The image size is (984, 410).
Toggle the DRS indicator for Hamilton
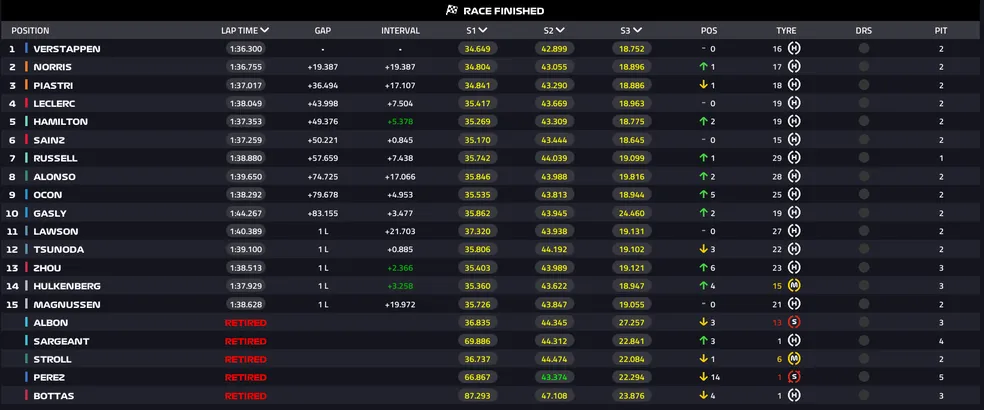coord(863,121)
